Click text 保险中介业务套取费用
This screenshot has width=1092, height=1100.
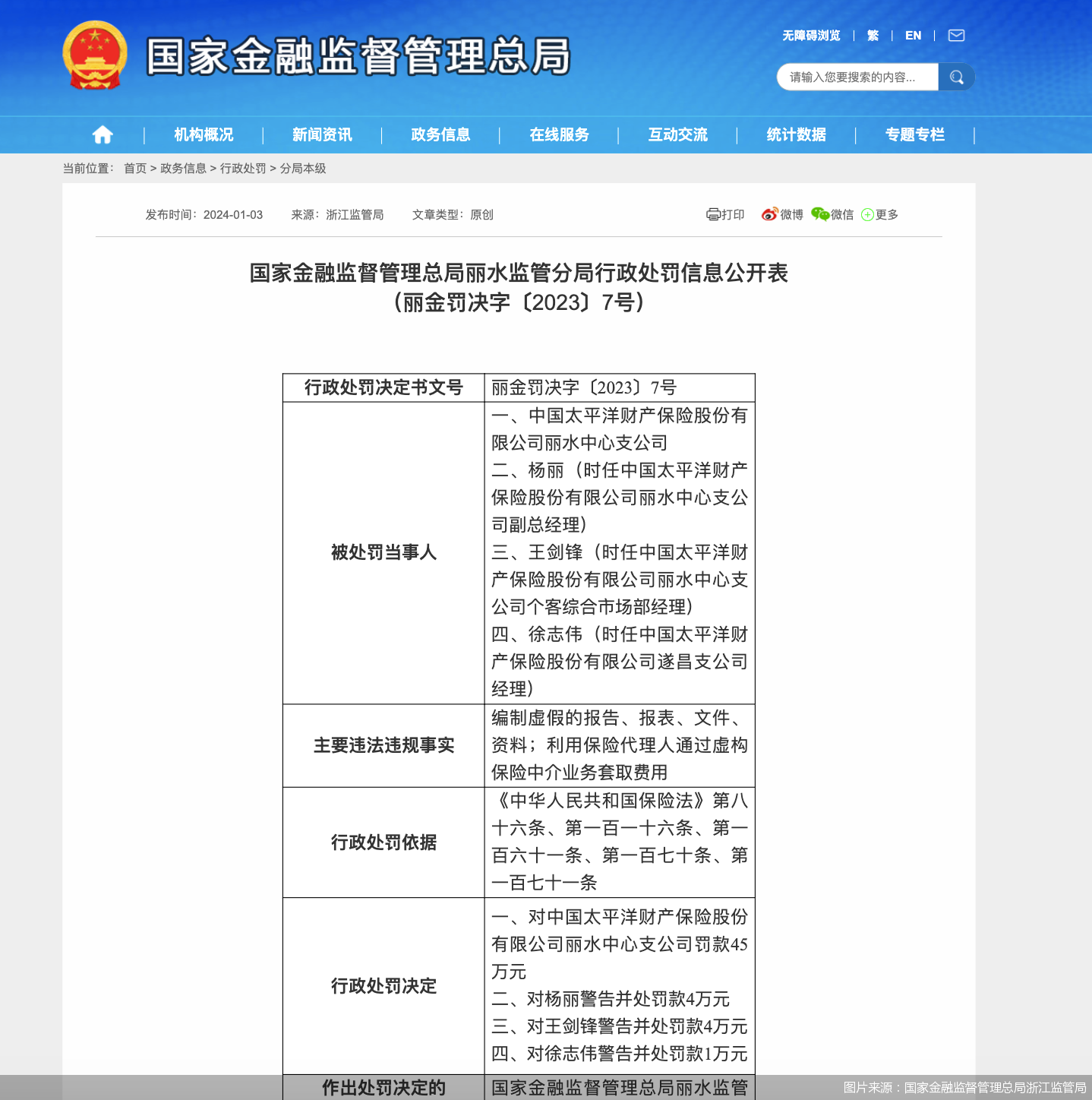point(579,773)
